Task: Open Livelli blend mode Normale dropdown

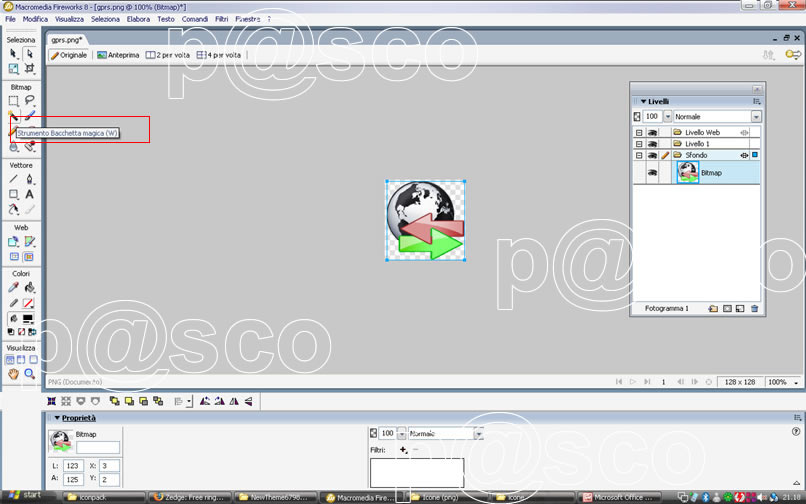Action: tap(756, 117)
